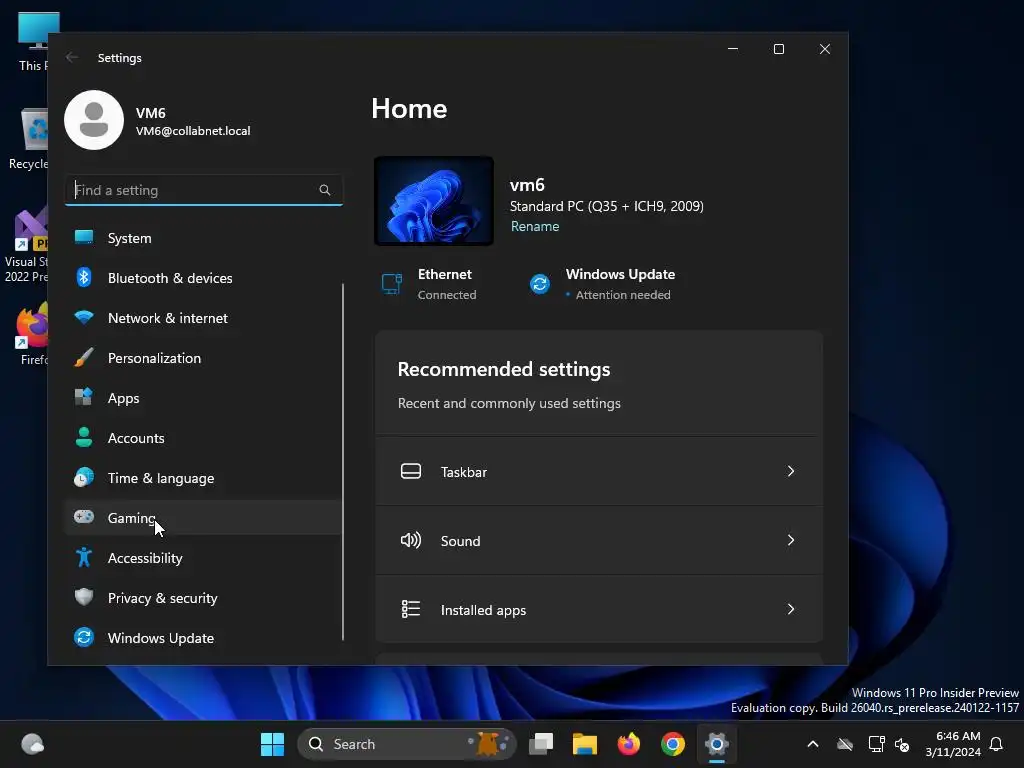Click the Rename link for vm6

click(x=535, y=226)
